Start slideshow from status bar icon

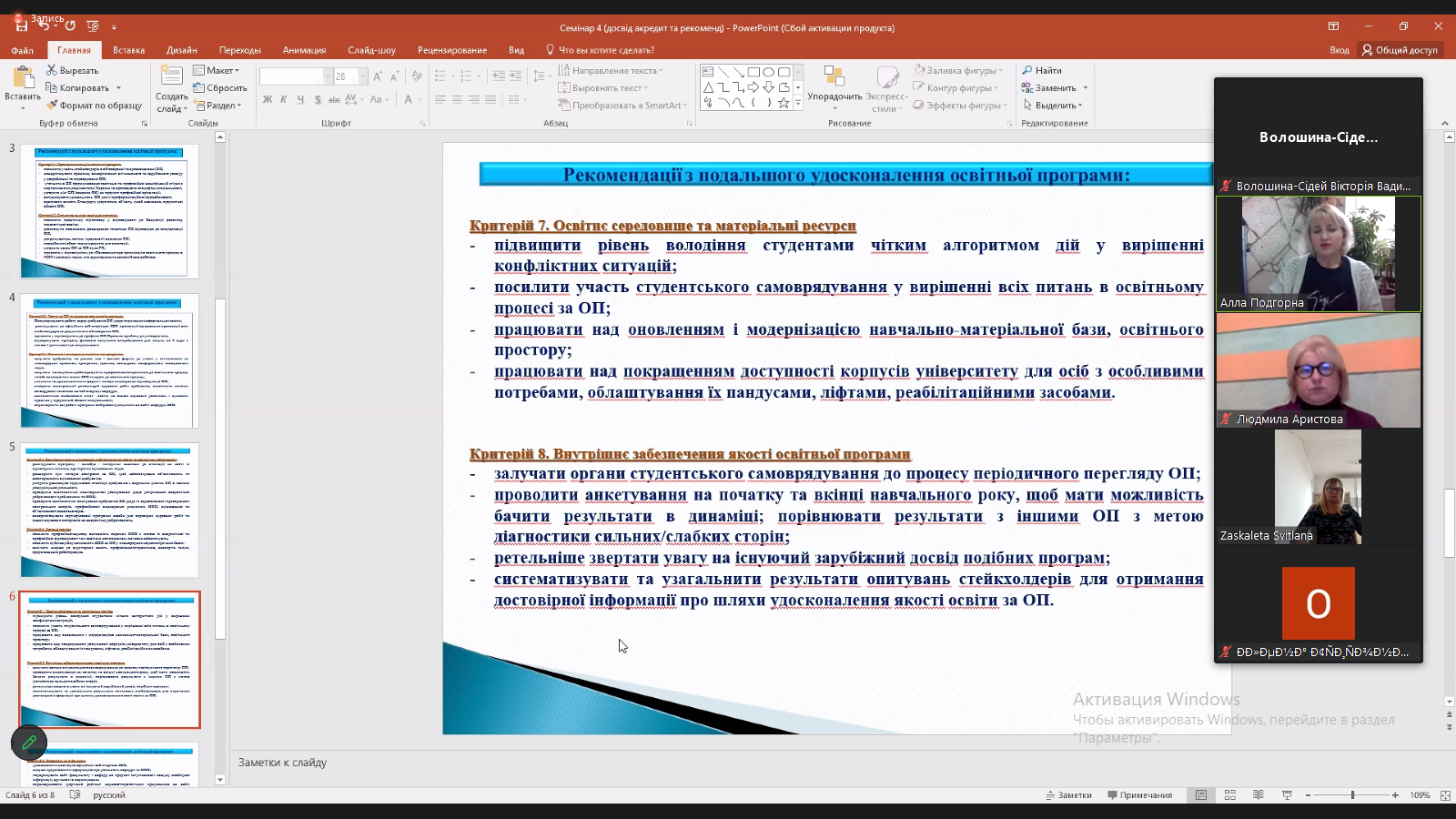(x=1287, y=795)
